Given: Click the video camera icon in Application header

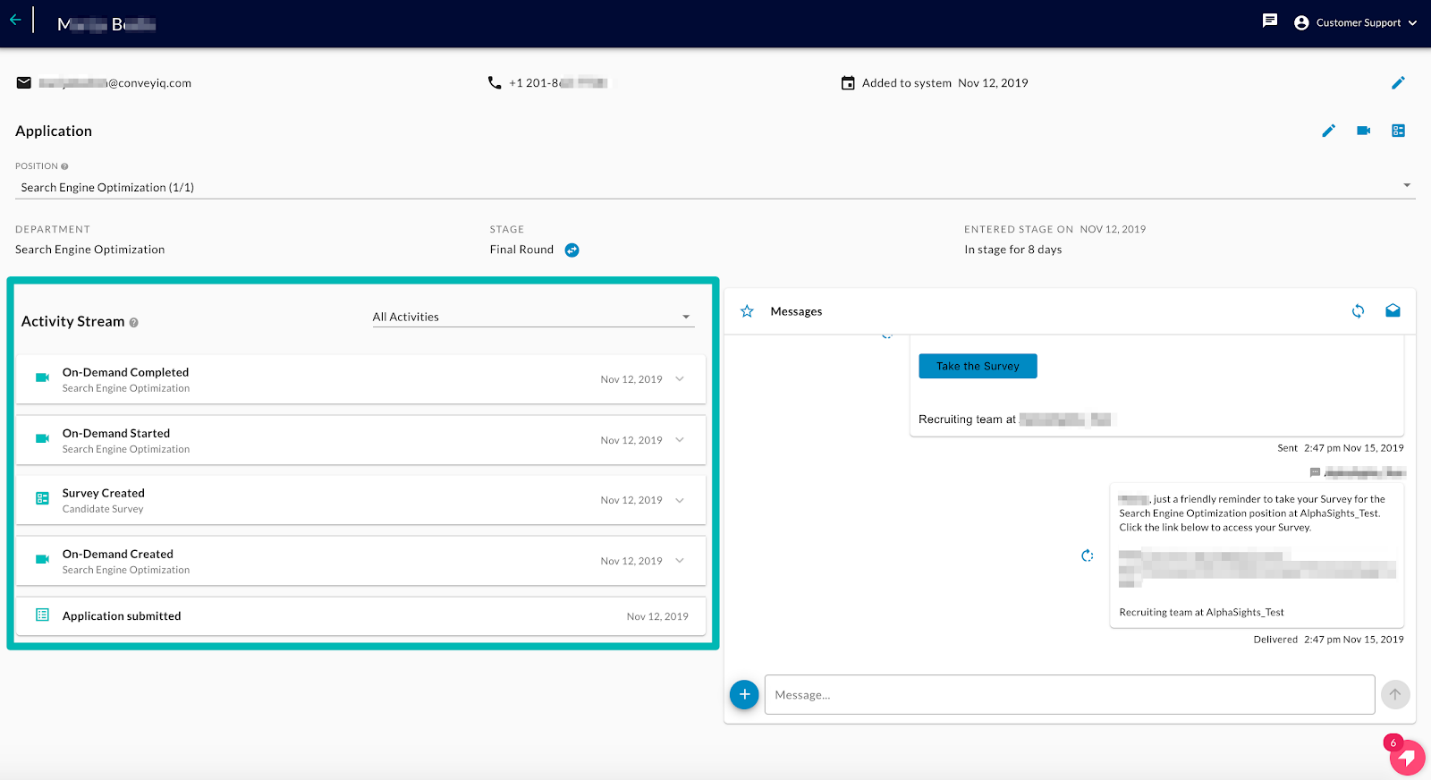Looking at the screenshot, I should coord(1363,131).
